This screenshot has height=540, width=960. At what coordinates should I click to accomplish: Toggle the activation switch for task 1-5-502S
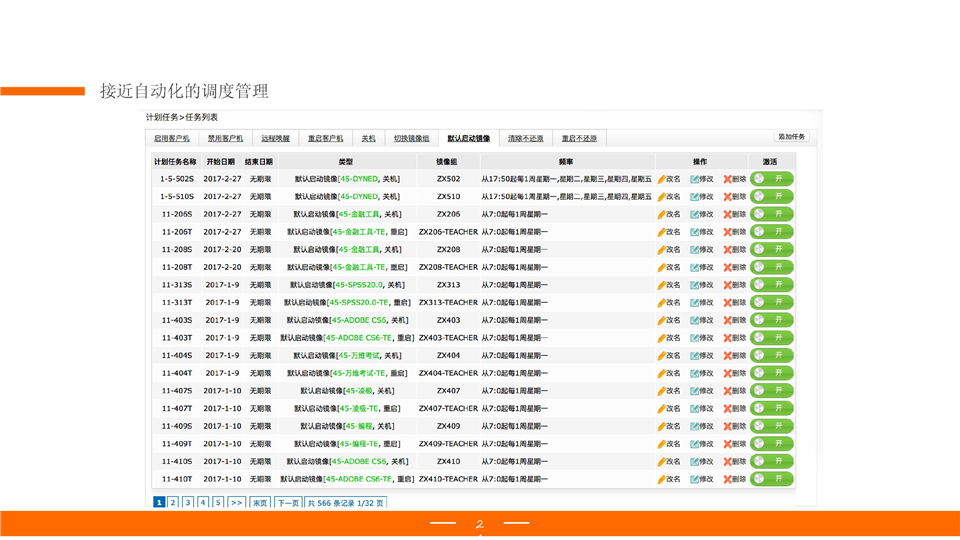point(771,179)
